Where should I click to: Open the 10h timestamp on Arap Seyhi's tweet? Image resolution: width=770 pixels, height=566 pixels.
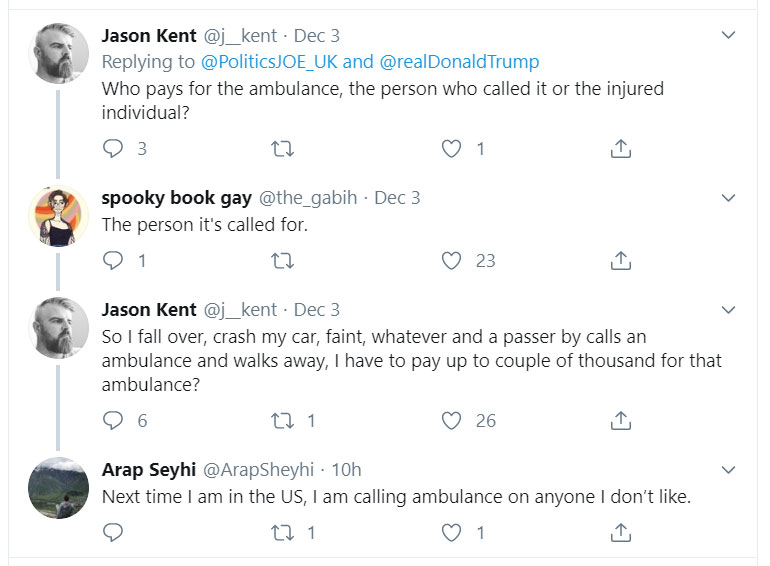point(345,470)
